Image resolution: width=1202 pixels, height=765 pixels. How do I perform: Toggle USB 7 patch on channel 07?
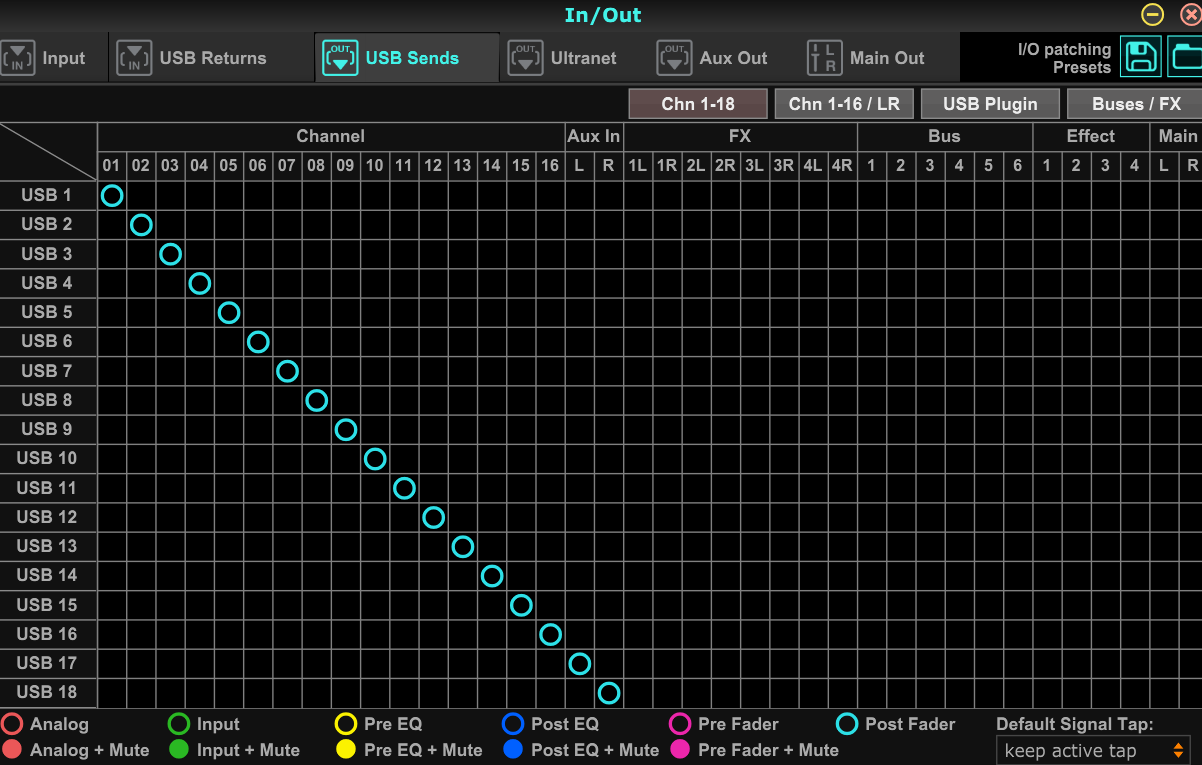[x=287, y=371]
